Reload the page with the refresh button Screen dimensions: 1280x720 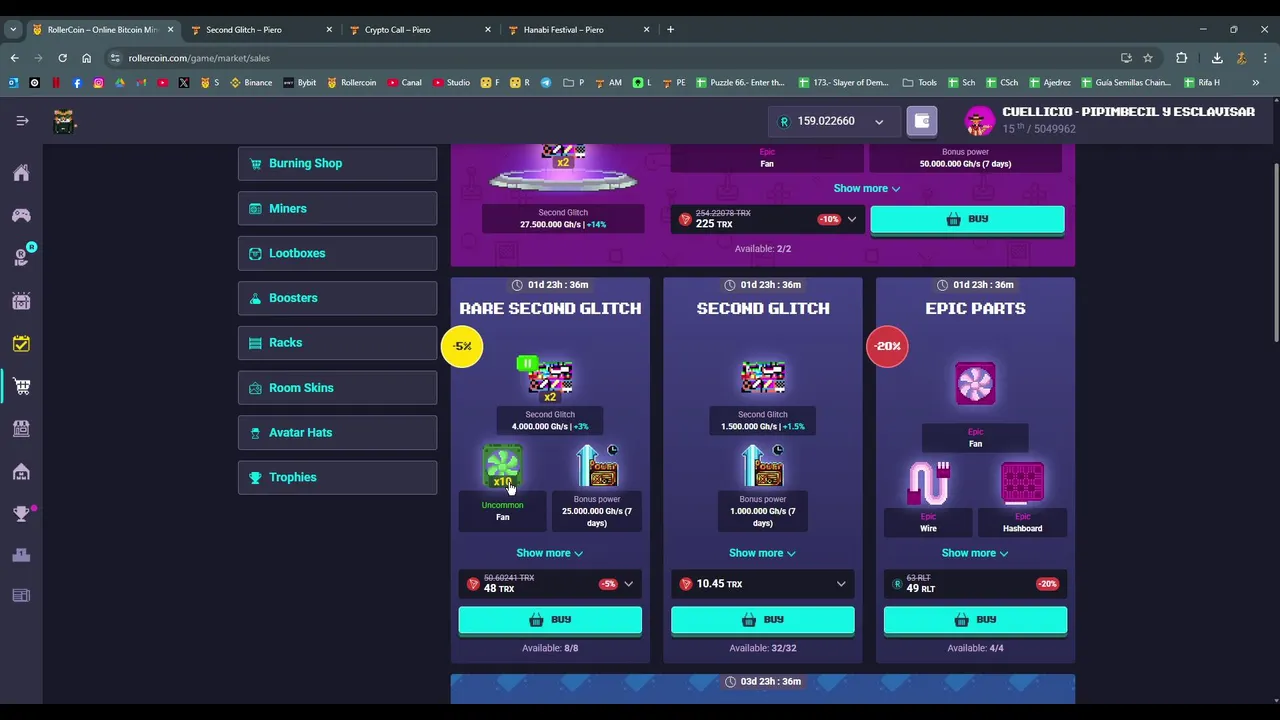62,58
